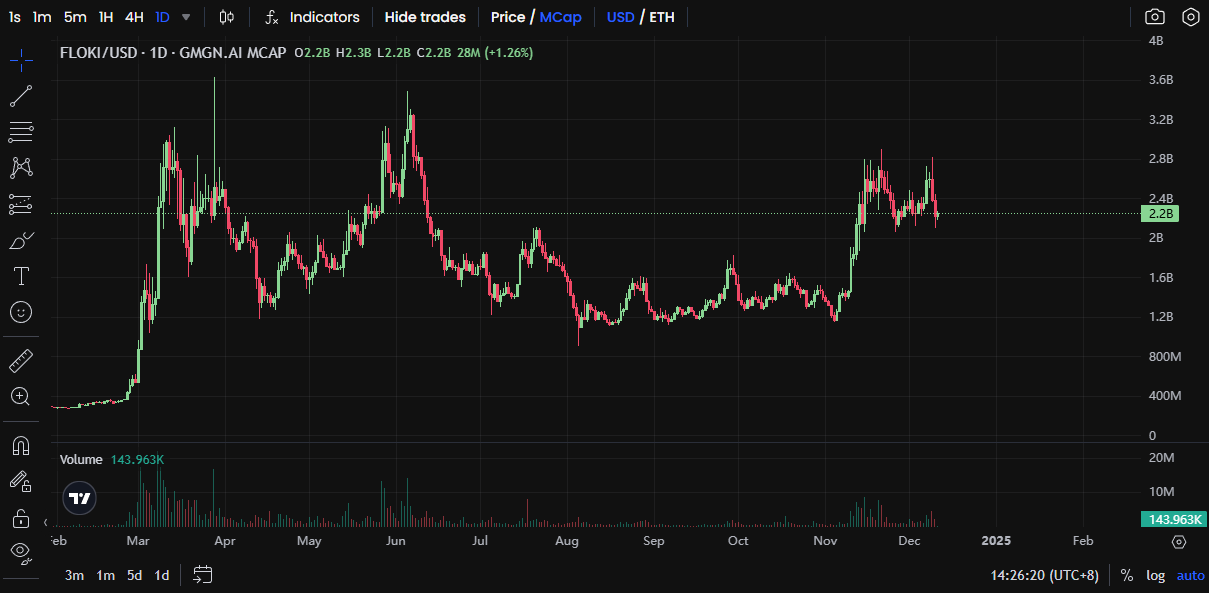Screen dimensions: 1209x593
Task: Enable magnet mode for drawings
Action: 21,445
